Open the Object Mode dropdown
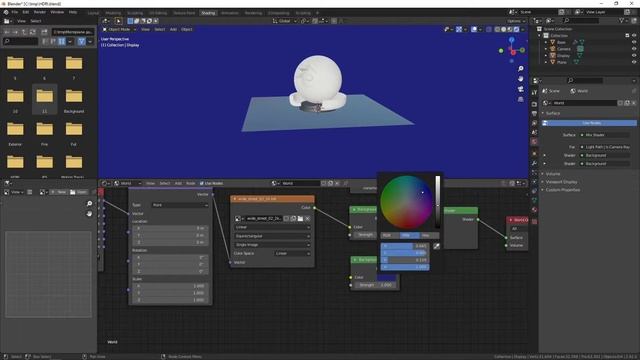The height and width of the screenshot is (360, 640). (x=119, y=29)
